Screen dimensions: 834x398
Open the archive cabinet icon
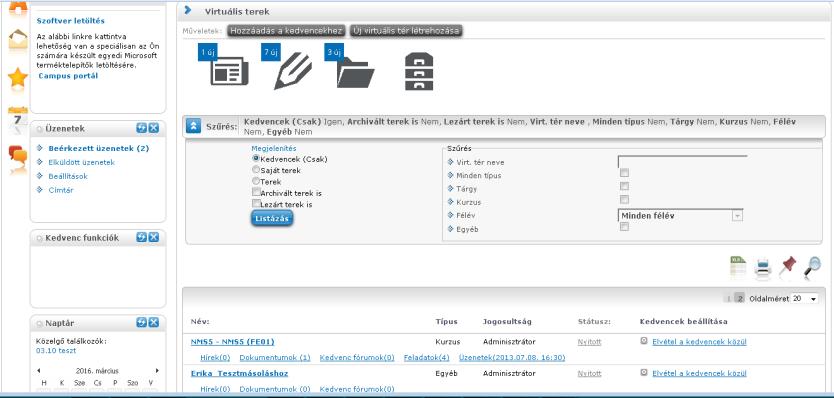pos(419,71)
